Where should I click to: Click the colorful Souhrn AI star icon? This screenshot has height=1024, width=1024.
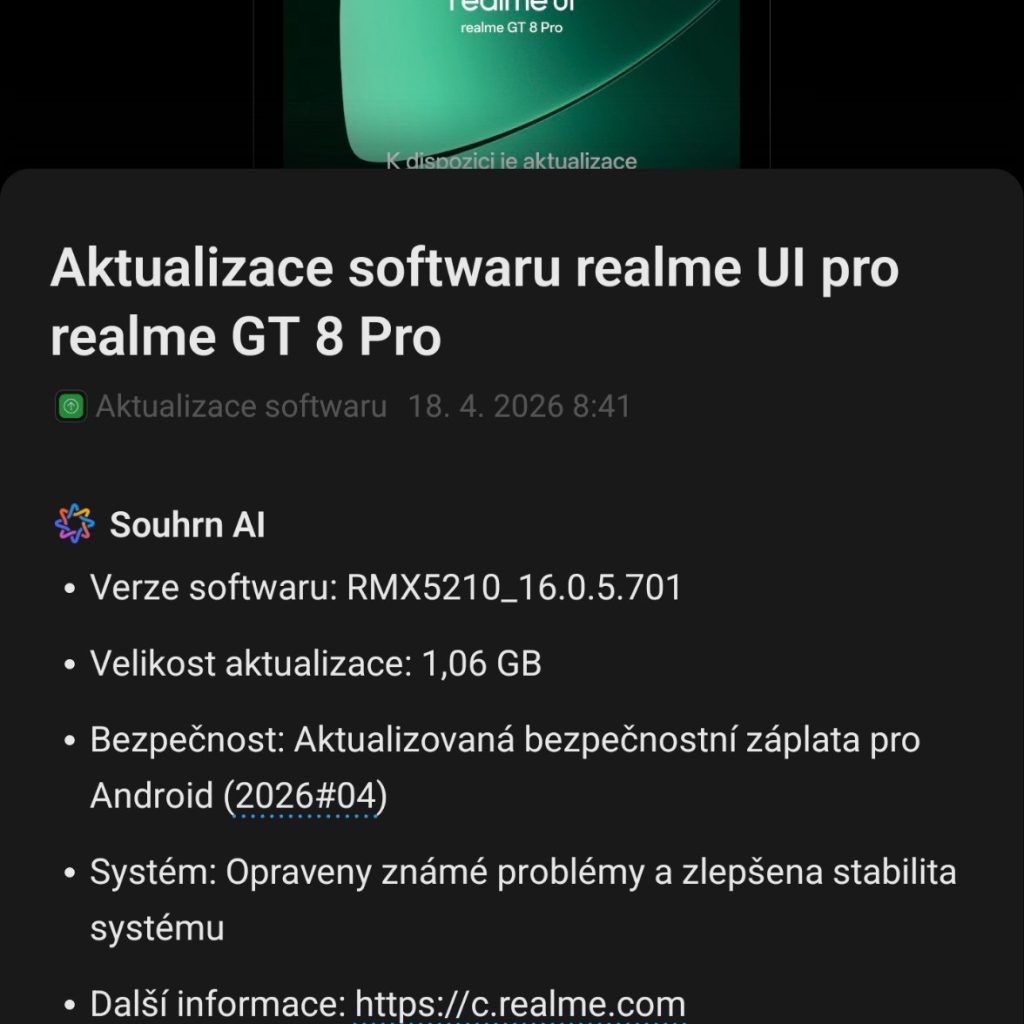coord(74,524)
